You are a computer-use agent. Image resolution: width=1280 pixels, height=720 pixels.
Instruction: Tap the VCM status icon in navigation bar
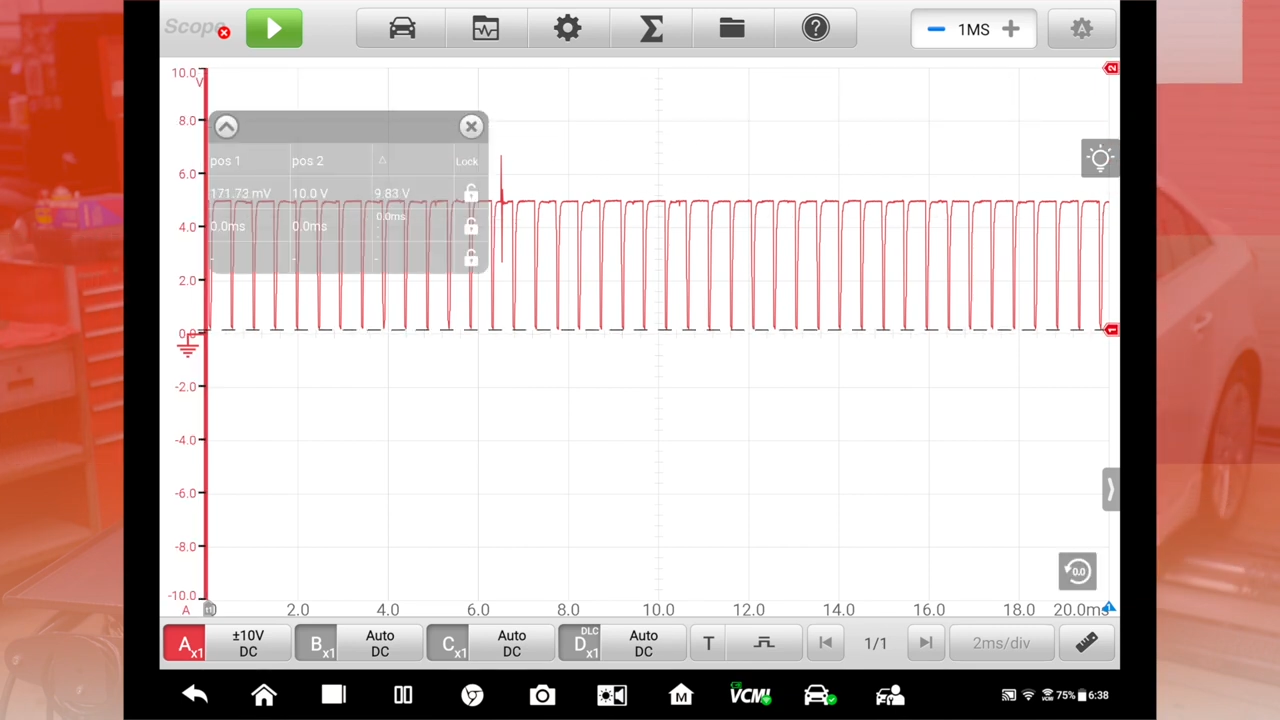[x=750, y=694]
